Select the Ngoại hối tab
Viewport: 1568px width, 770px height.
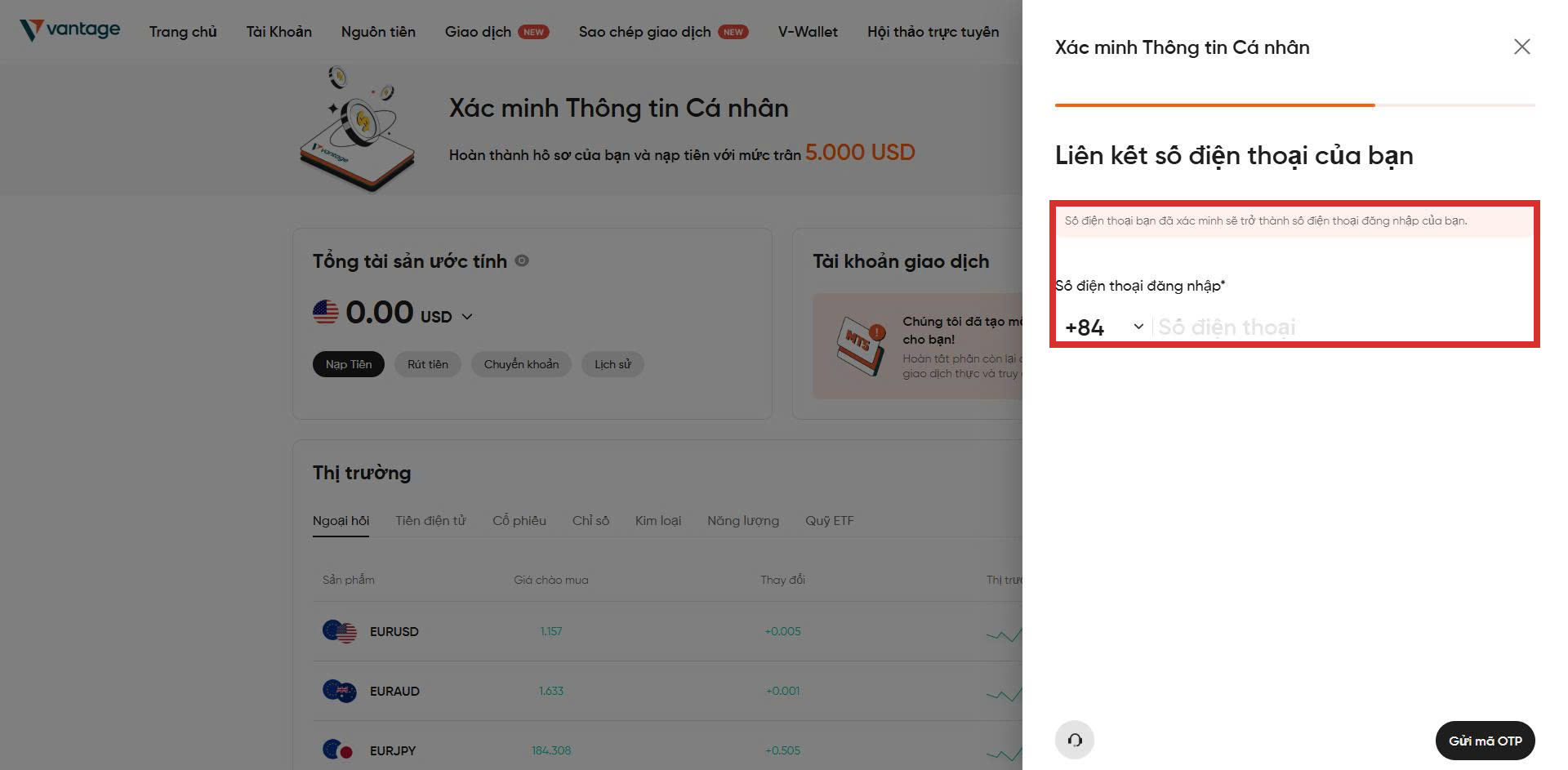pos(341,520)
